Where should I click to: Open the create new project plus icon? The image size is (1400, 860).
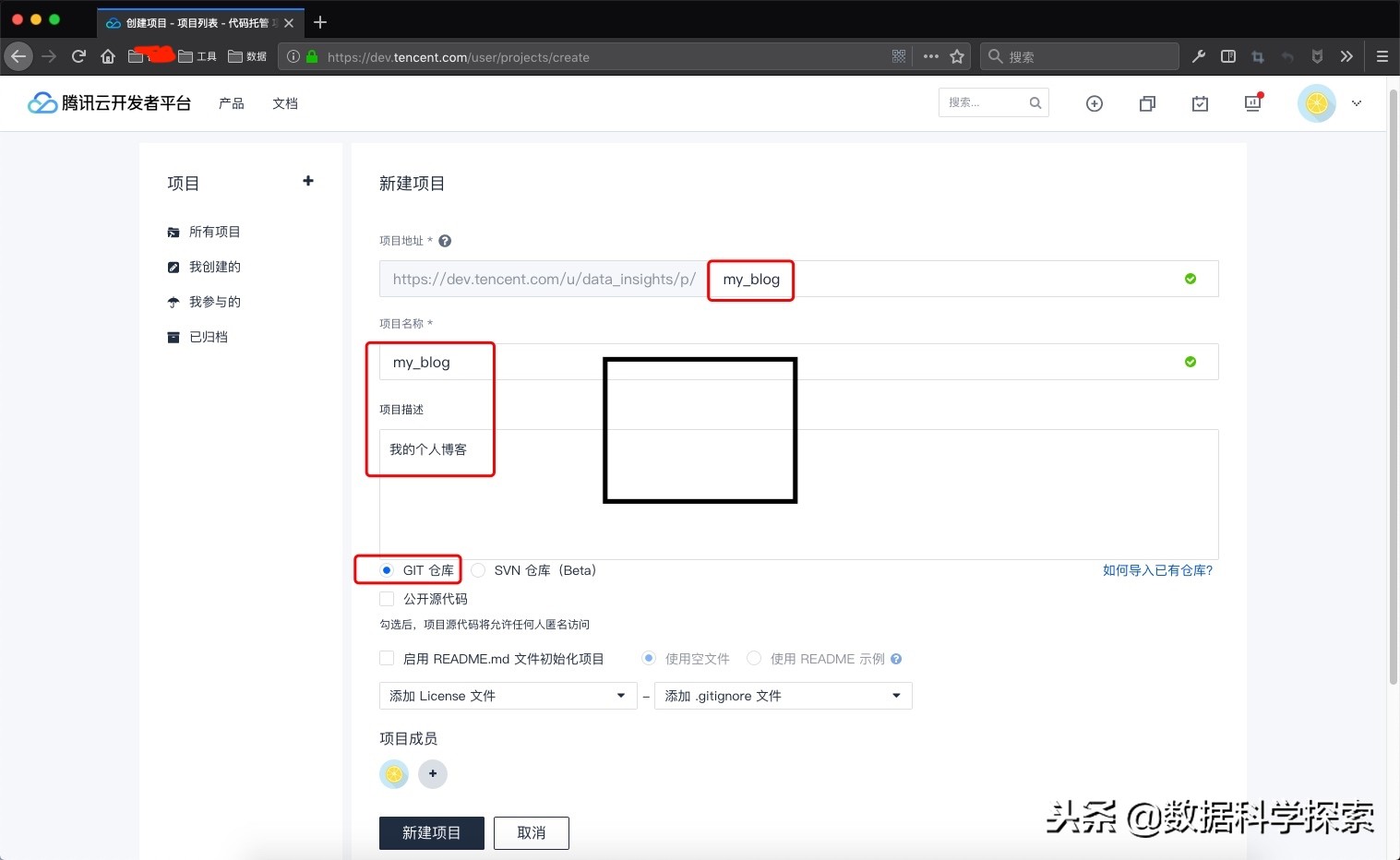tap(308, 181)
